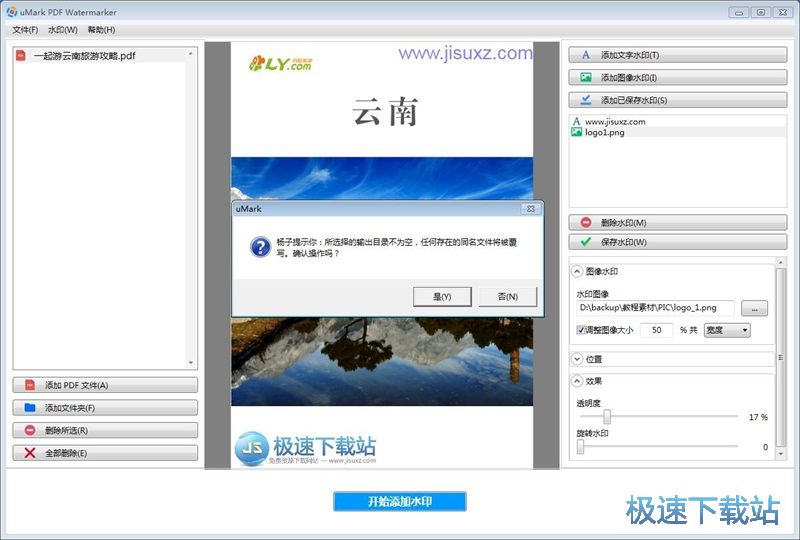Click the red X icon on 全部删除
800x540 pixels.
[x=30, y=453]
